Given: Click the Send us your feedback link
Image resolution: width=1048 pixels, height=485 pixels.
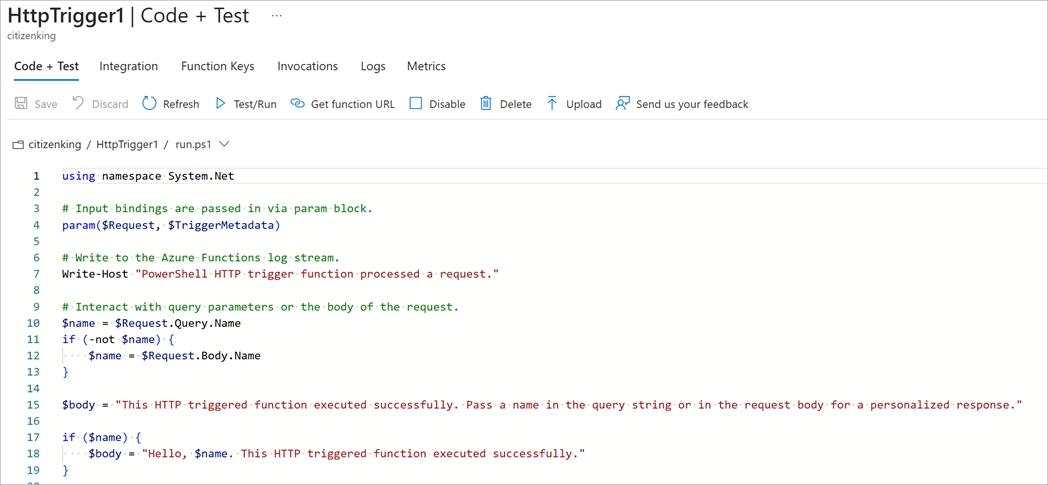Looking at the screenshot, I should 692,104.
